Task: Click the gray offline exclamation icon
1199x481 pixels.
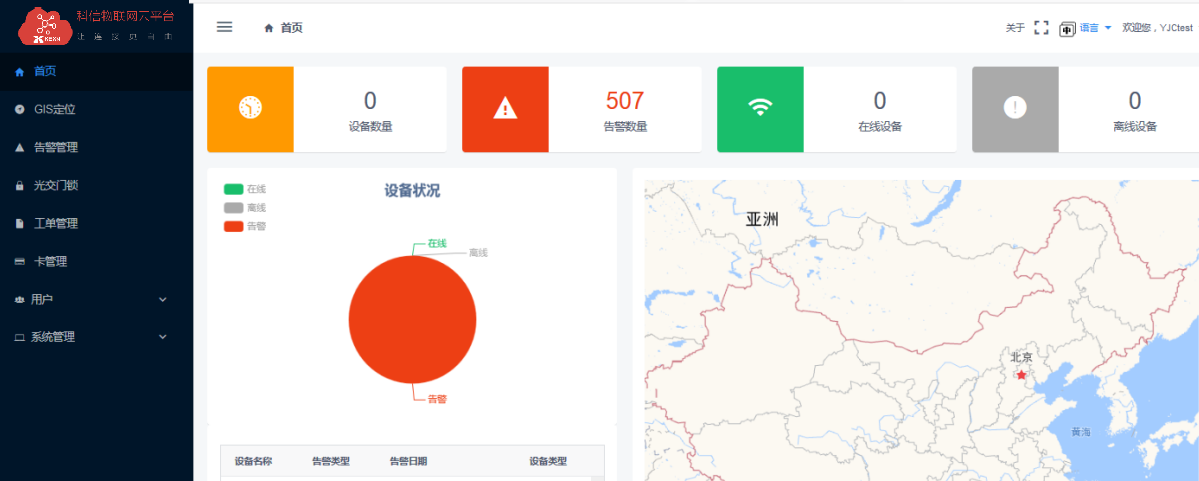Action: (1015, 108)
